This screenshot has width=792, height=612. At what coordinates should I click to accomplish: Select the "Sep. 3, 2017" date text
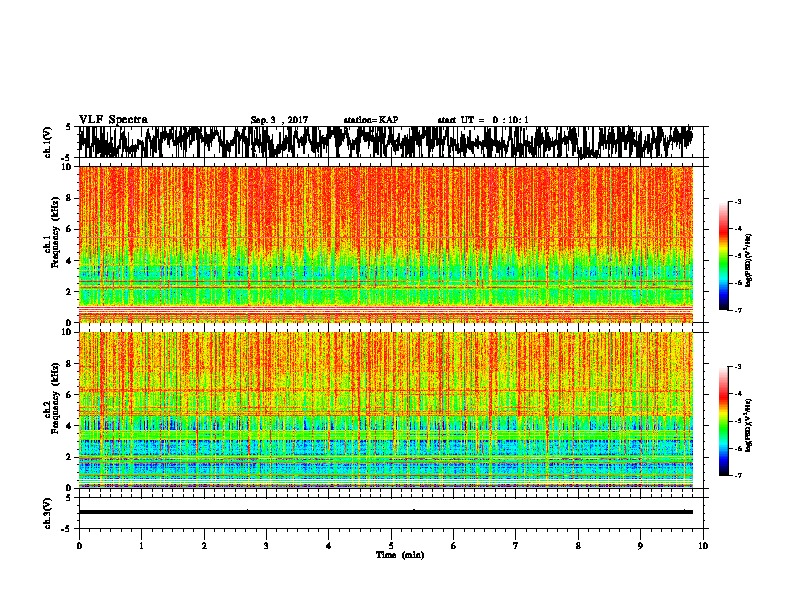coord(279,120)
